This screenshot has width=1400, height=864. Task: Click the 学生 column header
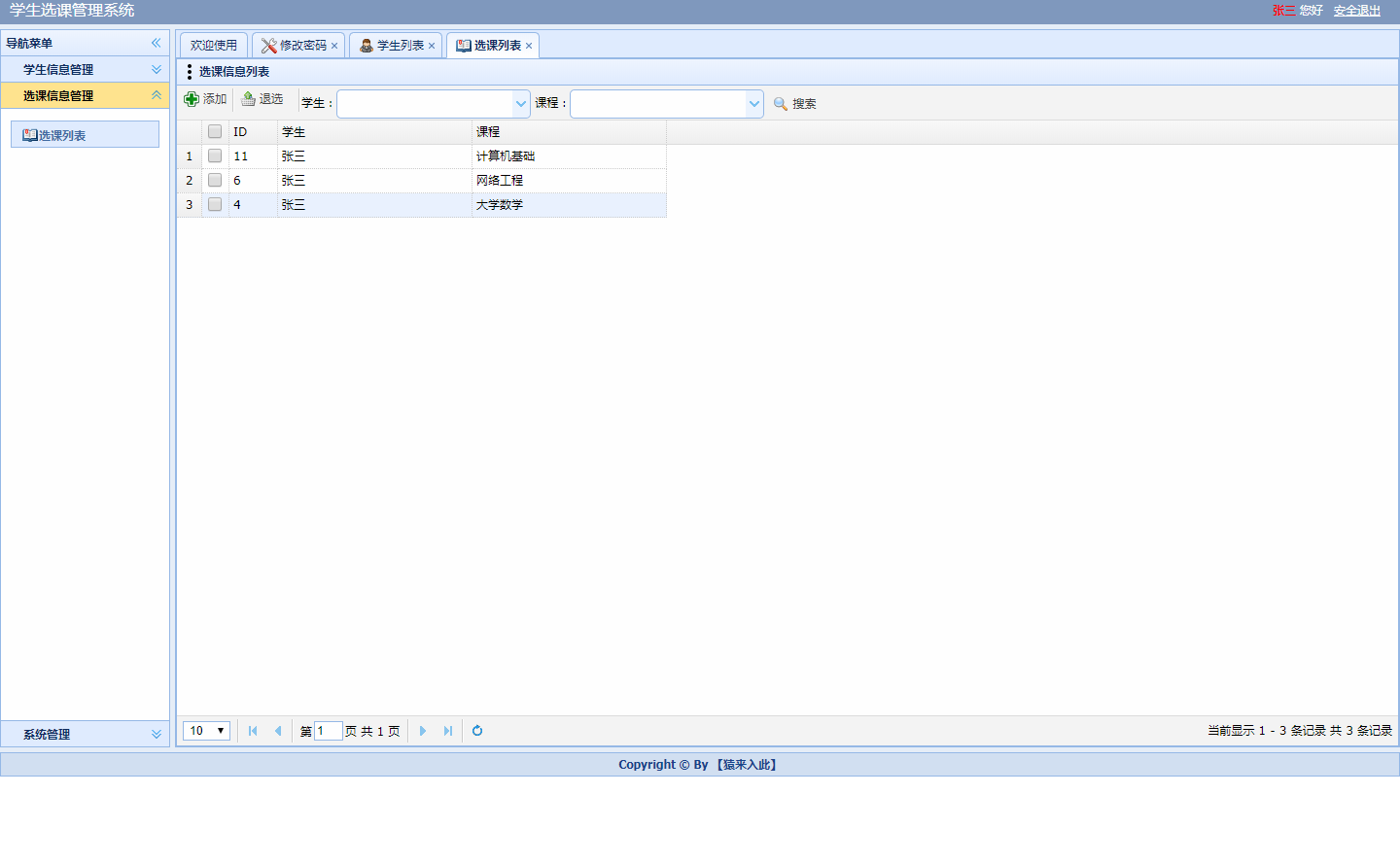tap(374, 132)
